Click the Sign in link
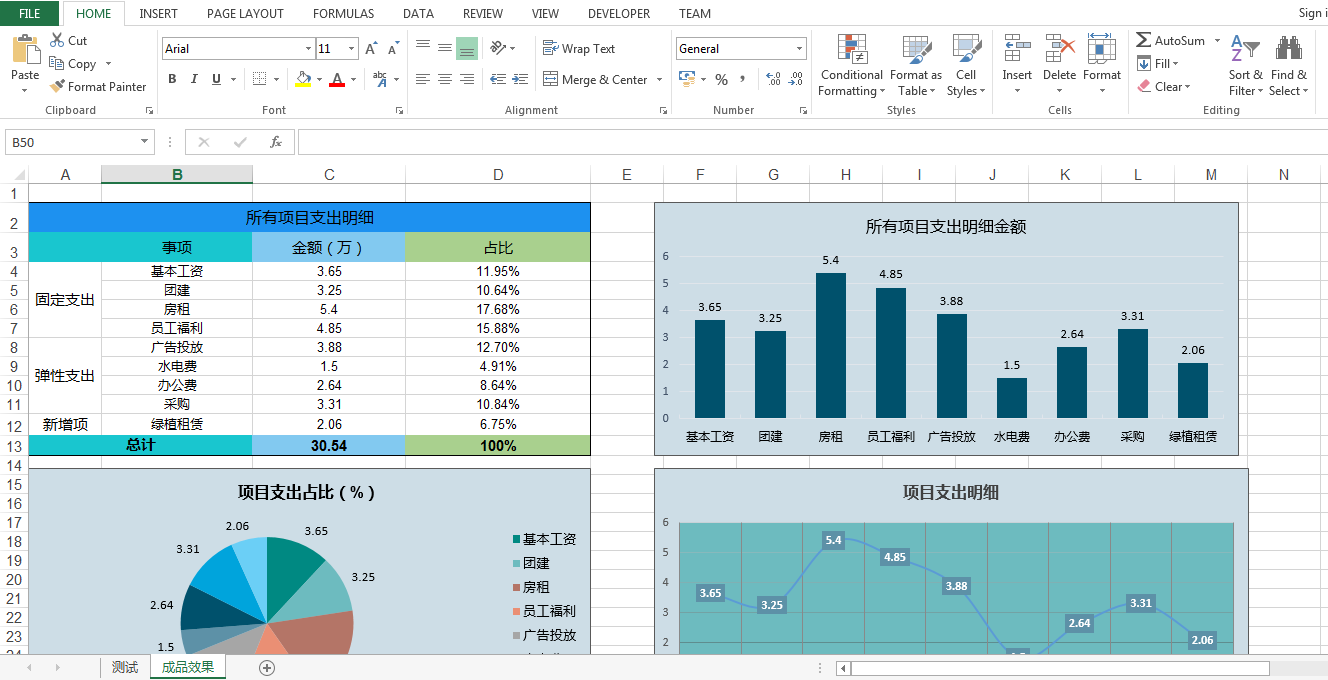 tap(1311, 13)
